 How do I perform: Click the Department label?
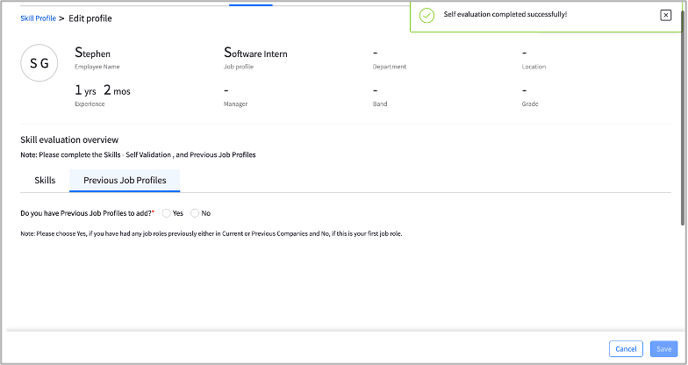tap(389, 67)
